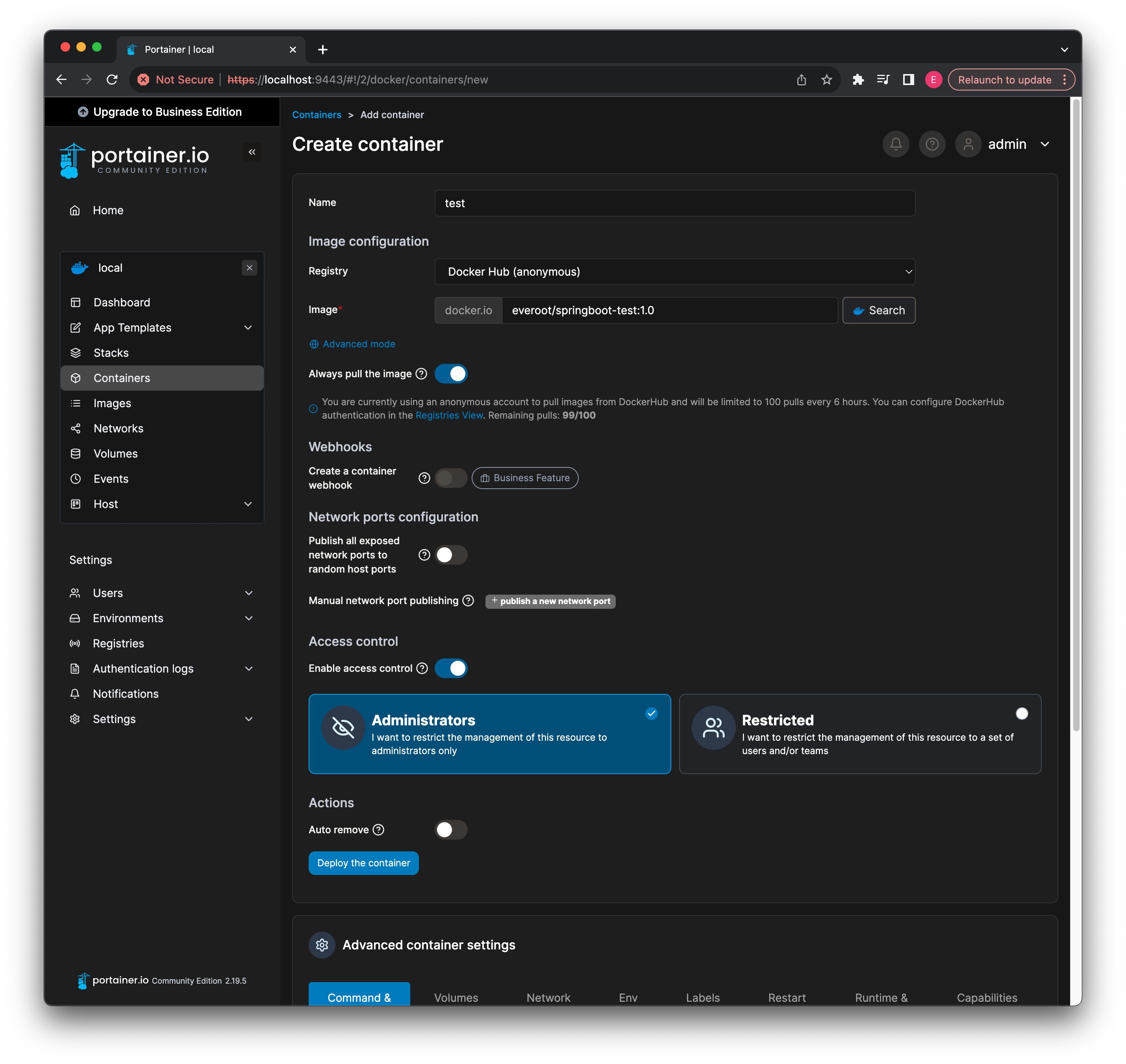Click the Search image button
The width and height of the screenshot is (1126, 1064).
coord(878,310)
